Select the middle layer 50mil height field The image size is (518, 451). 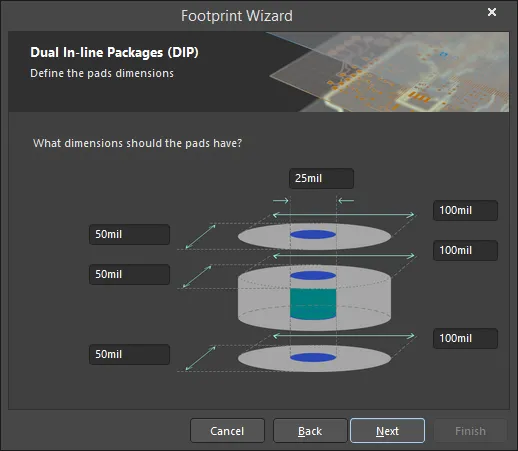coord(129,274)
